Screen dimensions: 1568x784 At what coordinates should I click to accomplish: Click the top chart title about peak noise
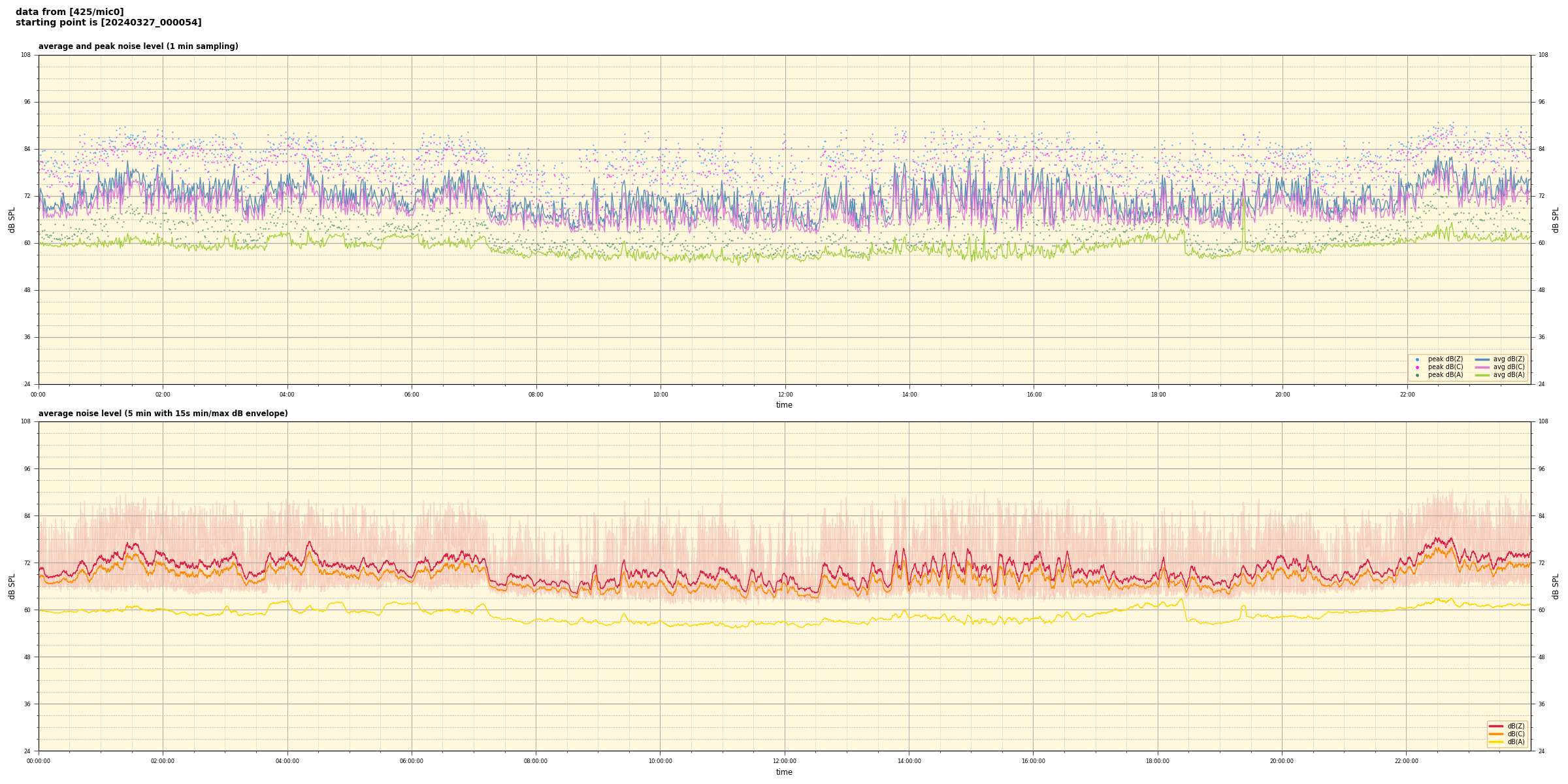138,46
